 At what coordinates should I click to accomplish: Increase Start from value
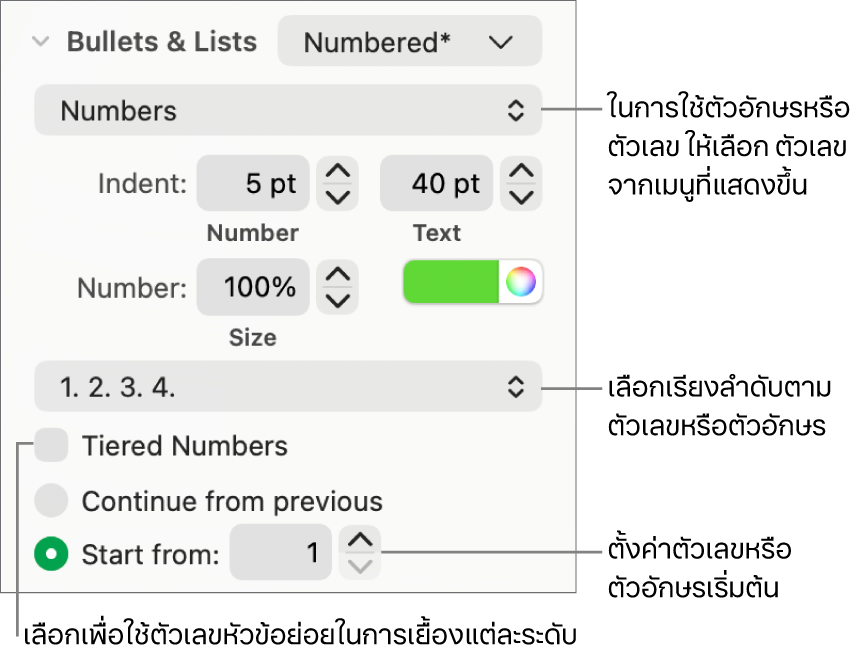pyautogui.click(x=360, y=541)
